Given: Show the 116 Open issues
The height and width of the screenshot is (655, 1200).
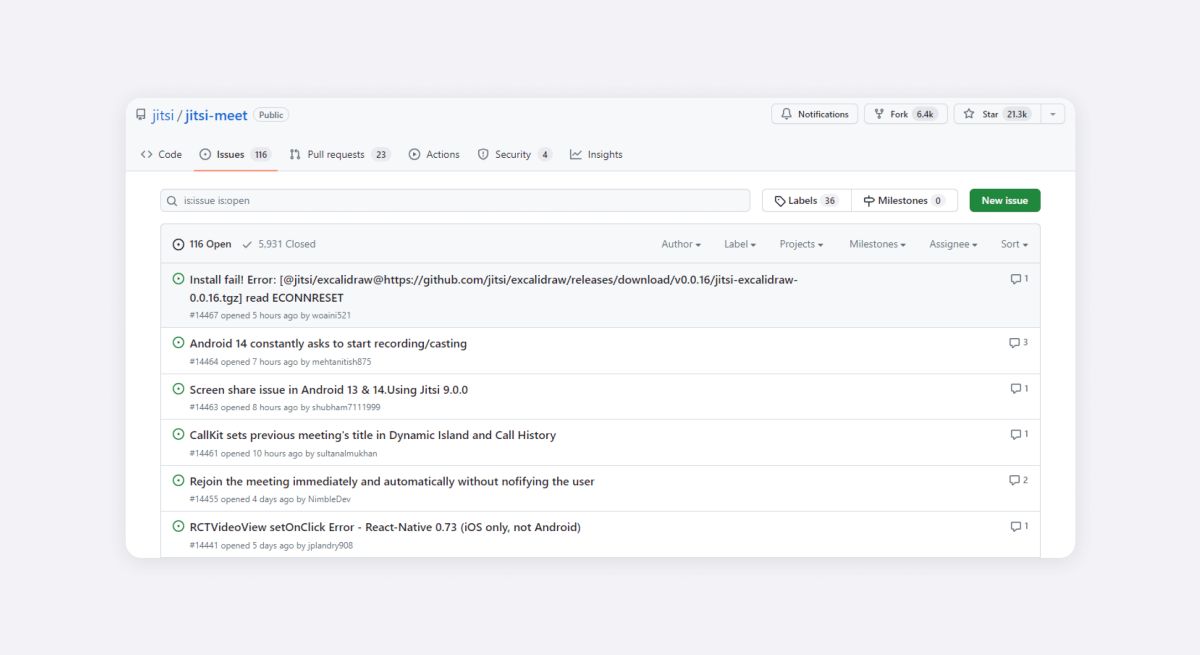Looking at the screenshot, I should [202, 244].
